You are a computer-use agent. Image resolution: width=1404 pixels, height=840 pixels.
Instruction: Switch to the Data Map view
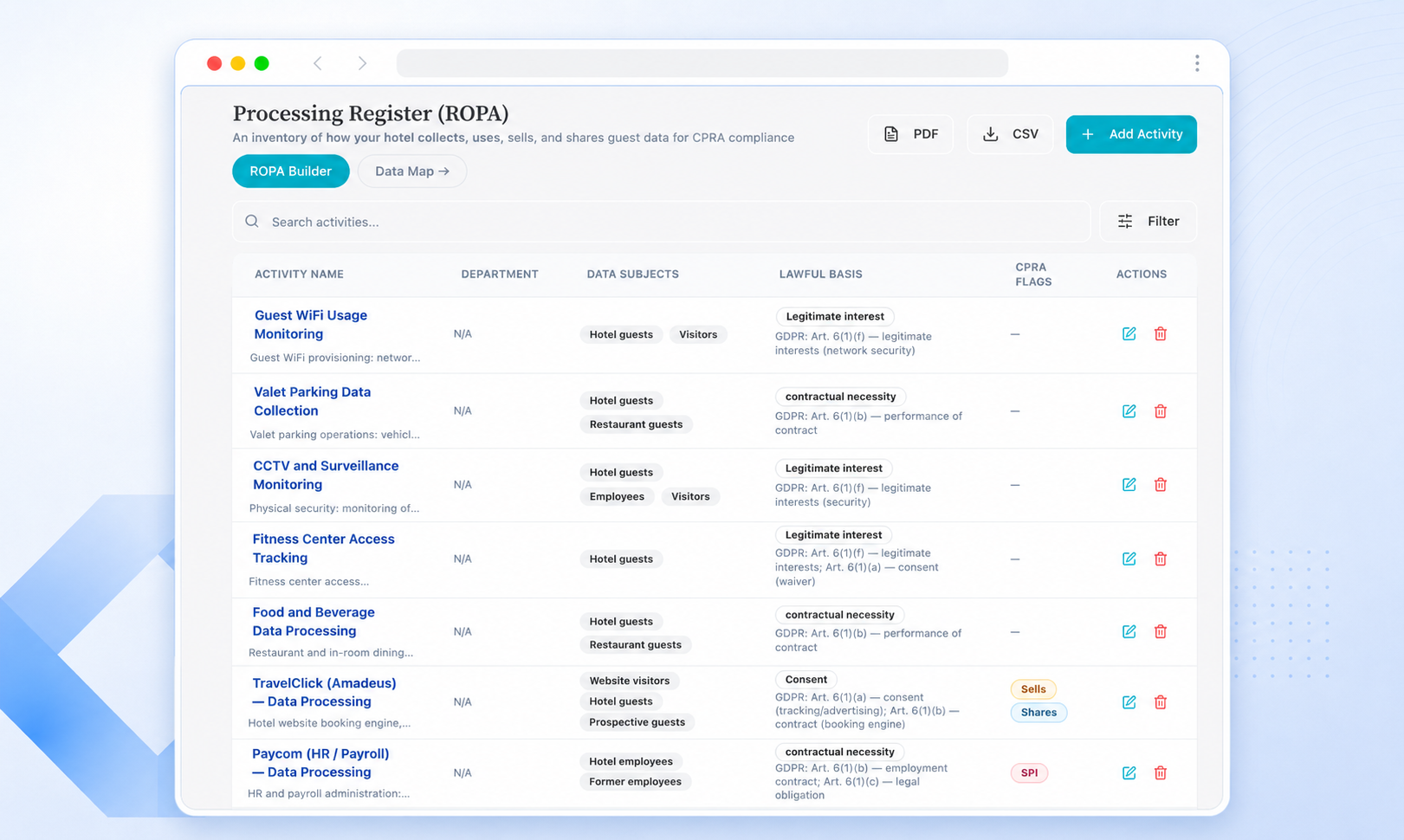coord(412,171)
